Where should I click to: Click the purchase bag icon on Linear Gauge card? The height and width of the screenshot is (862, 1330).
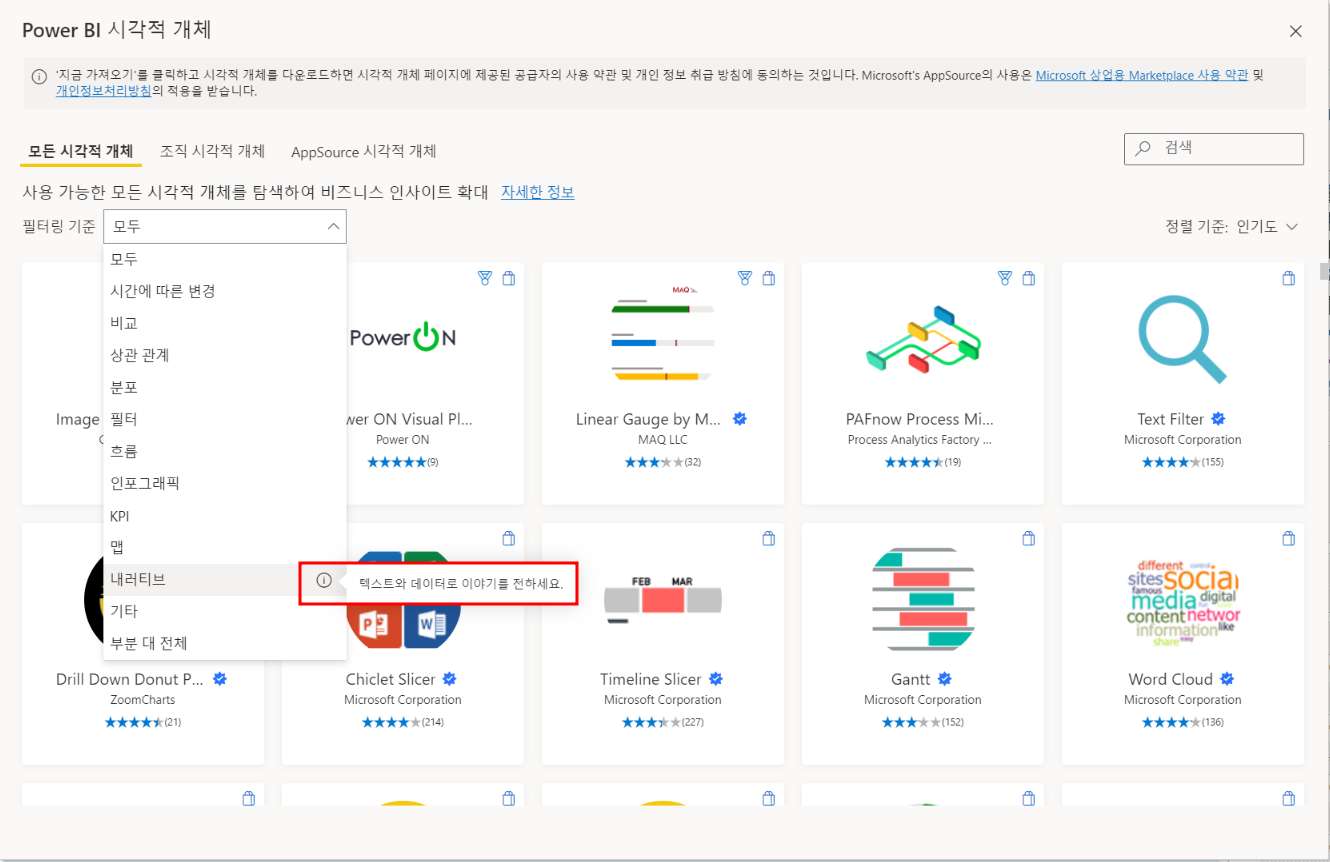point(769,279)
